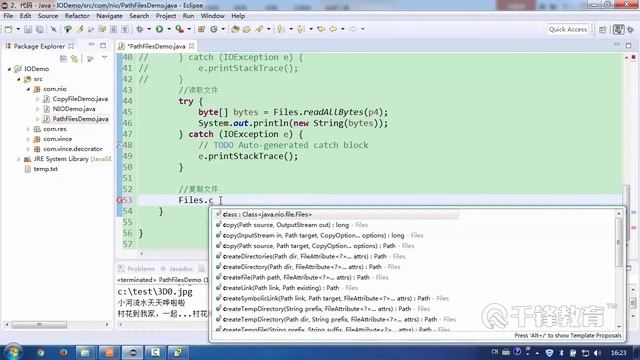640x360 pixels.
Task: Click the Run Last External Tool icon
Action: (179, 29)
